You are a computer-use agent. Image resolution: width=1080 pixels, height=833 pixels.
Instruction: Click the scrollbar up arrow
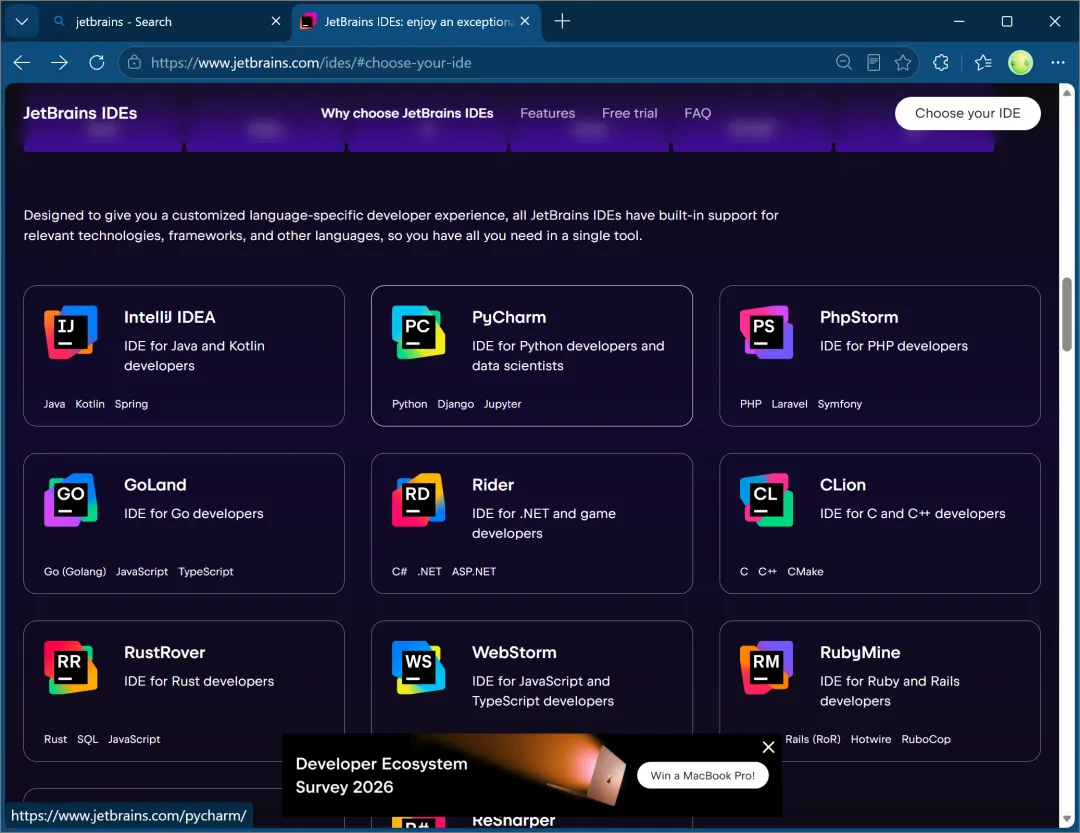click(1066, 92)
